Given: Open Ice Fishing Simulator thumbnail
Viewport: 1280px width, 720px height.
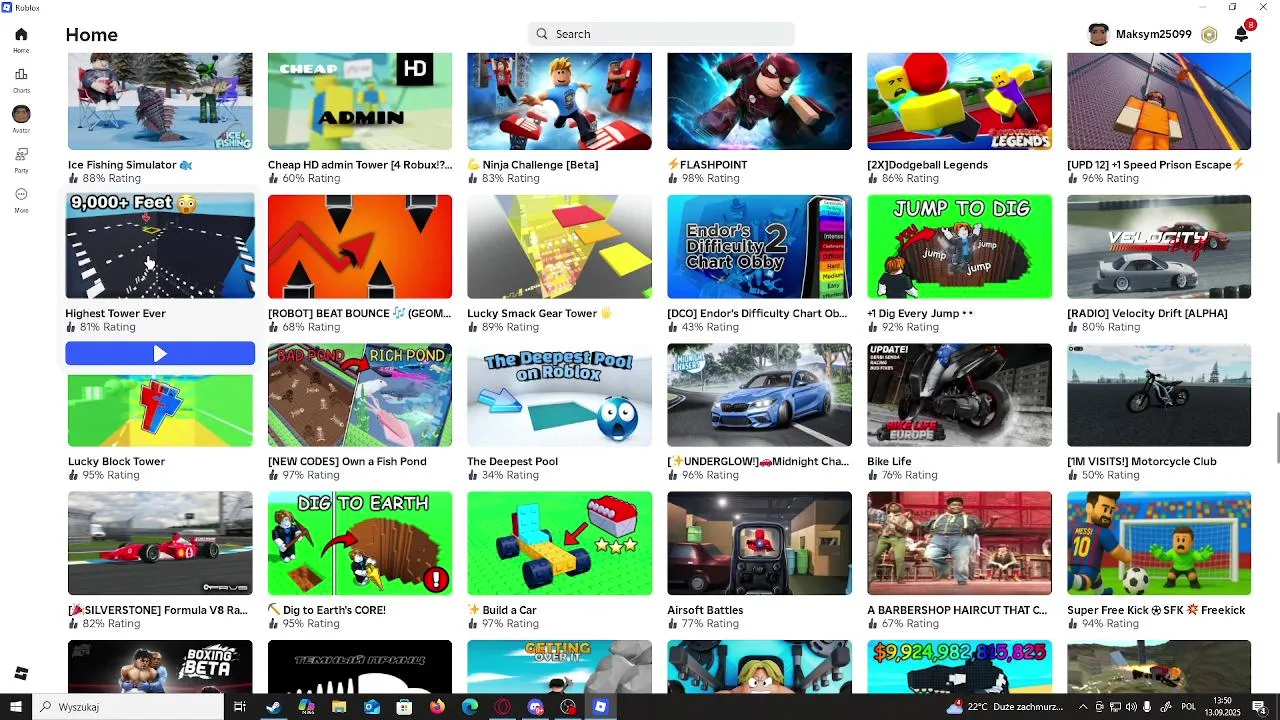Looking at the screenshot, I should click(x=160, y=102).
